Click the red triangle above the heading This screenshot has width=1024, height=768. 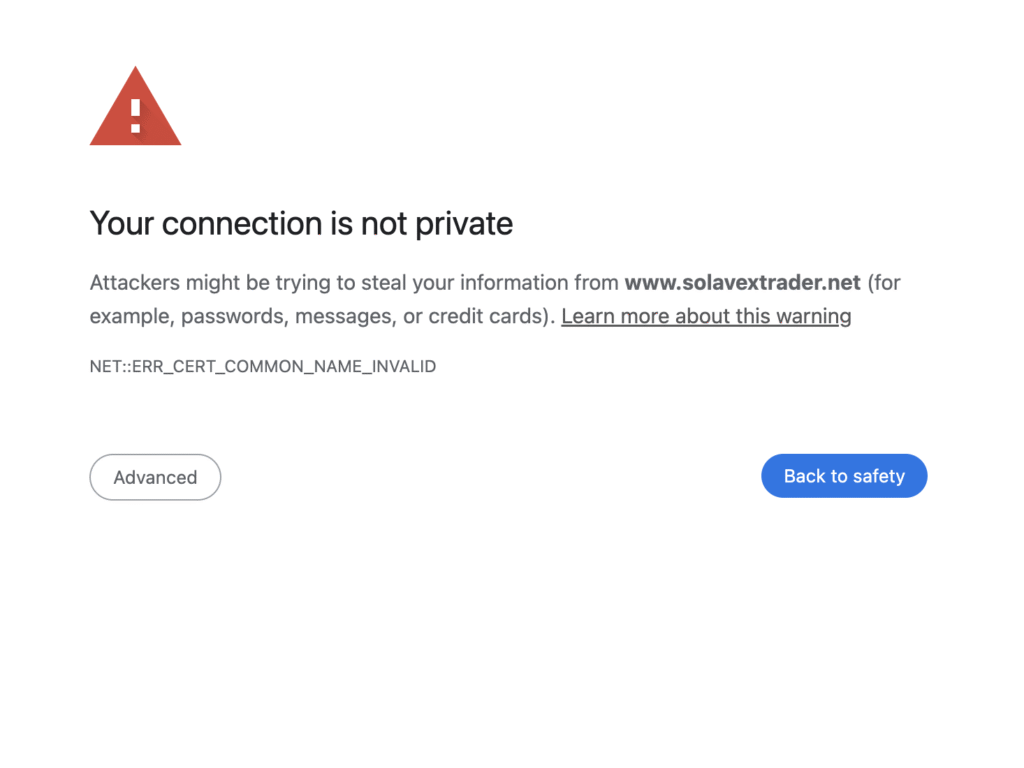coord(135,110)
